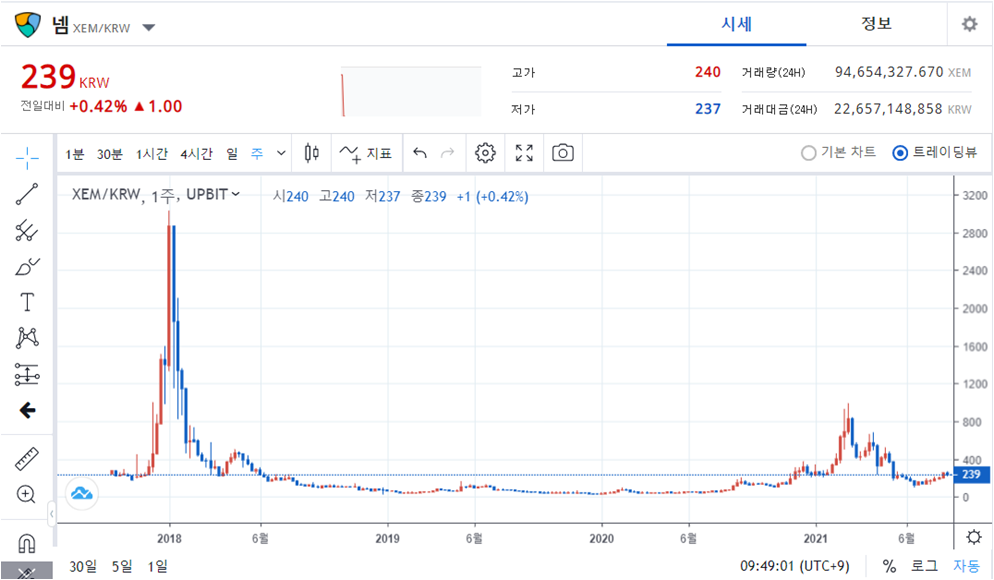The height and width of the screenshot is (580, 994).
Task: Set interval to 일 (daily)
Action: pyautogui.click(x=232, y=153)
